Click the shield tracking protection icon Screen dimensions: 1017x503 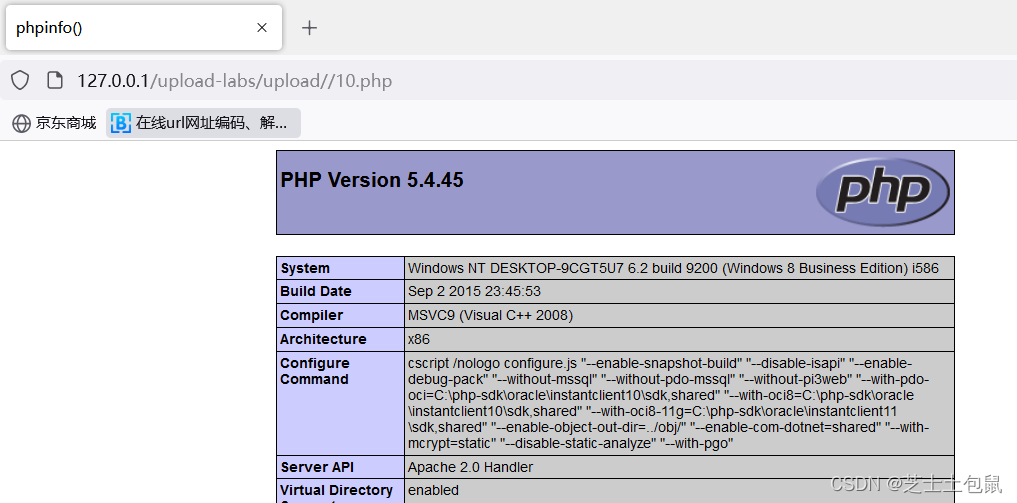21,80
